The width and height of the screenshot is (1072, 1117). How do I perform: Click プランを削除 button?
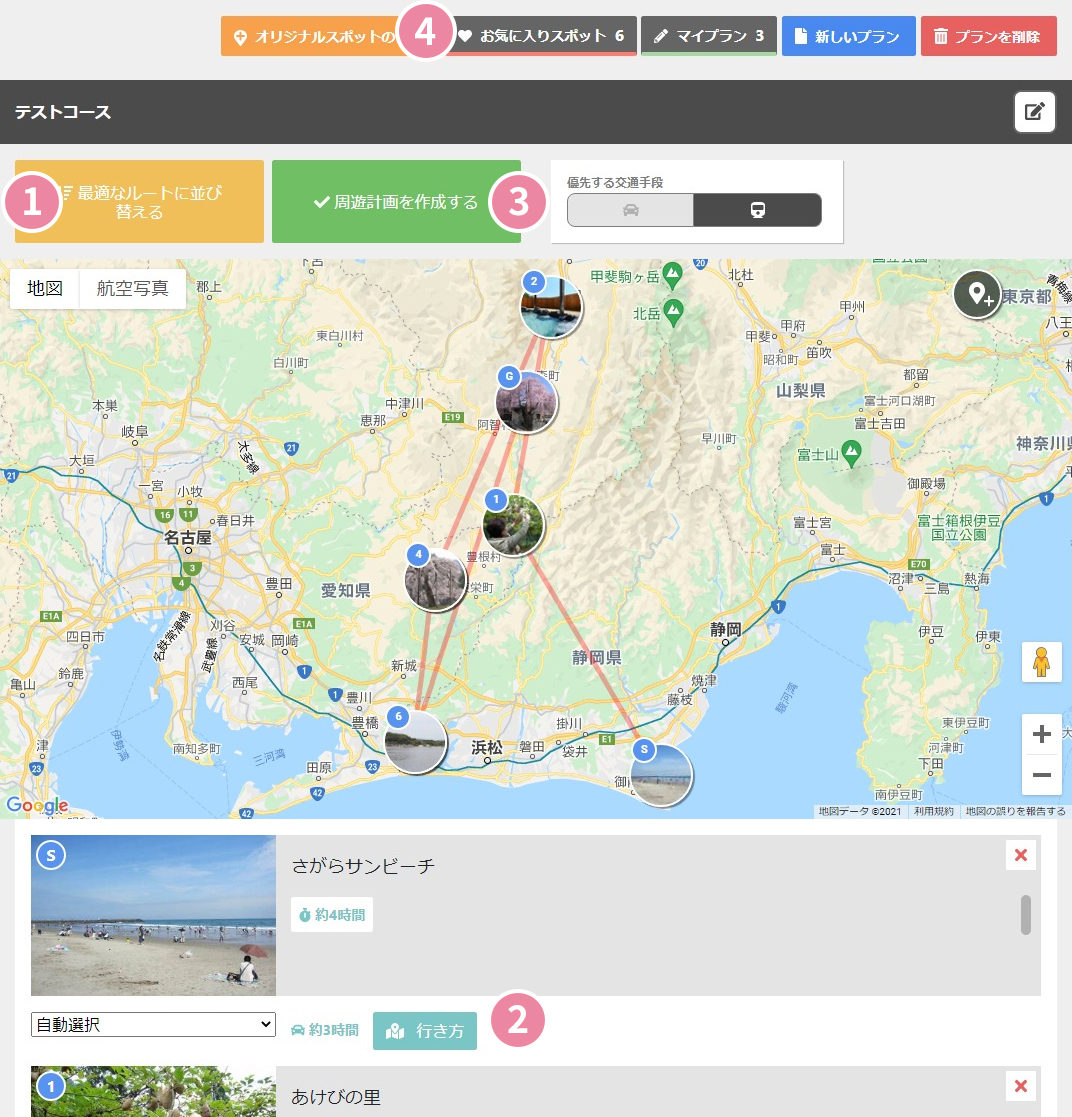point(988,36)
